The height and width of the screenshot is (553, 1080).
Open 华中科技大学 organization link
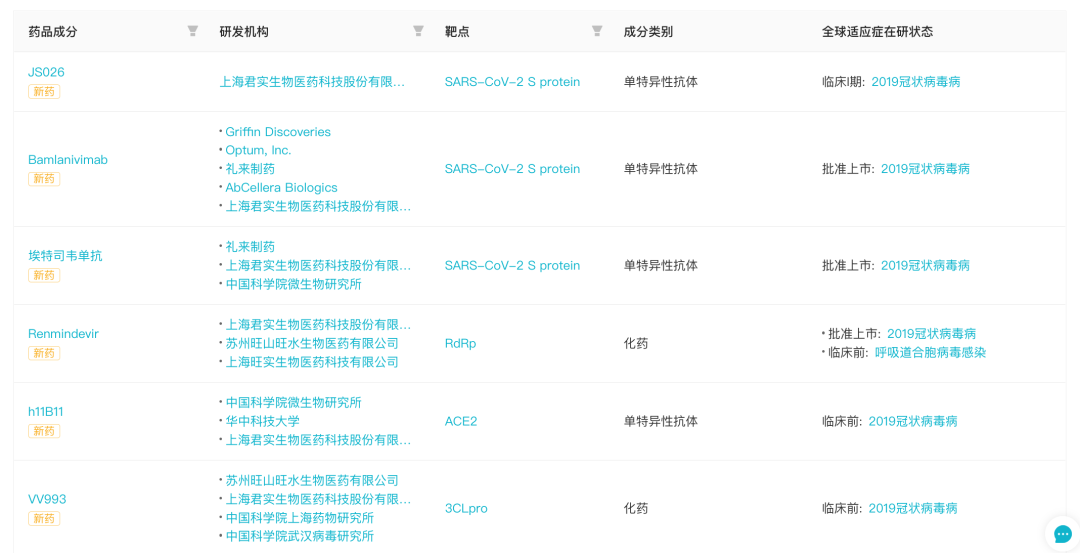262,421
